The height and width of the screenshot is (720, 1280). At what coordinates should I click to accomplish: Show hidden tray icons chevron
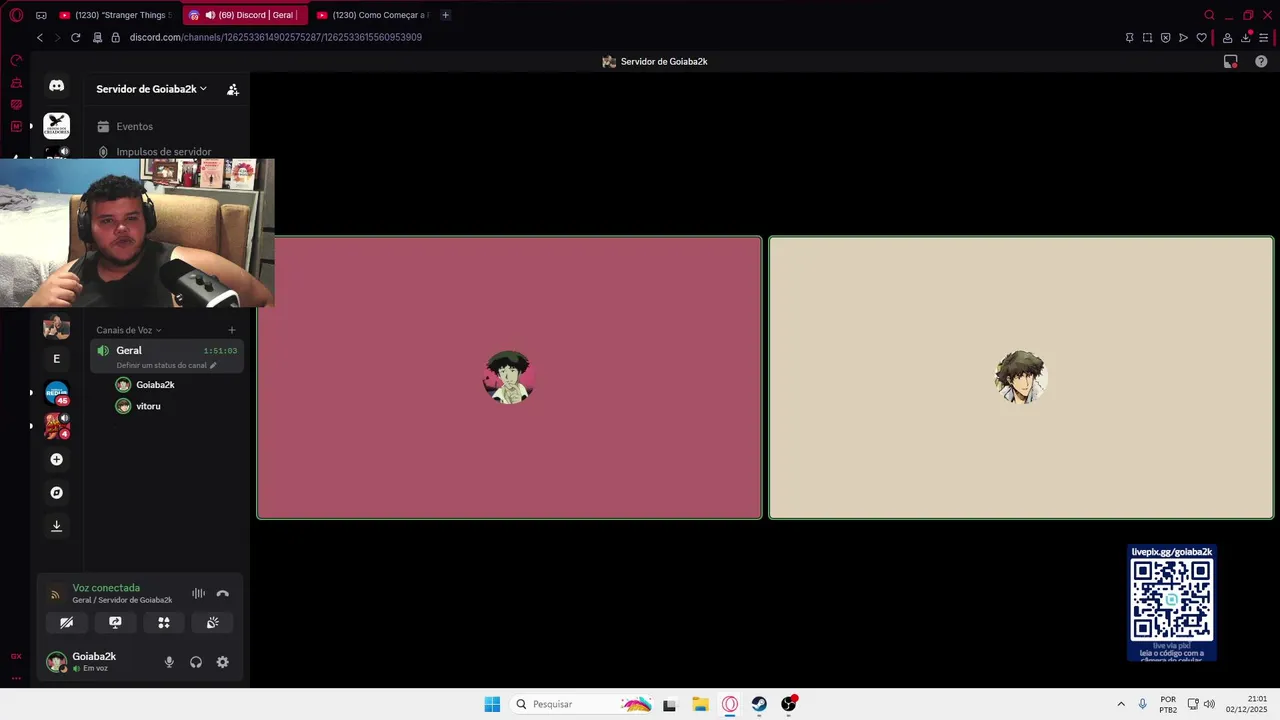(1121, 704)
